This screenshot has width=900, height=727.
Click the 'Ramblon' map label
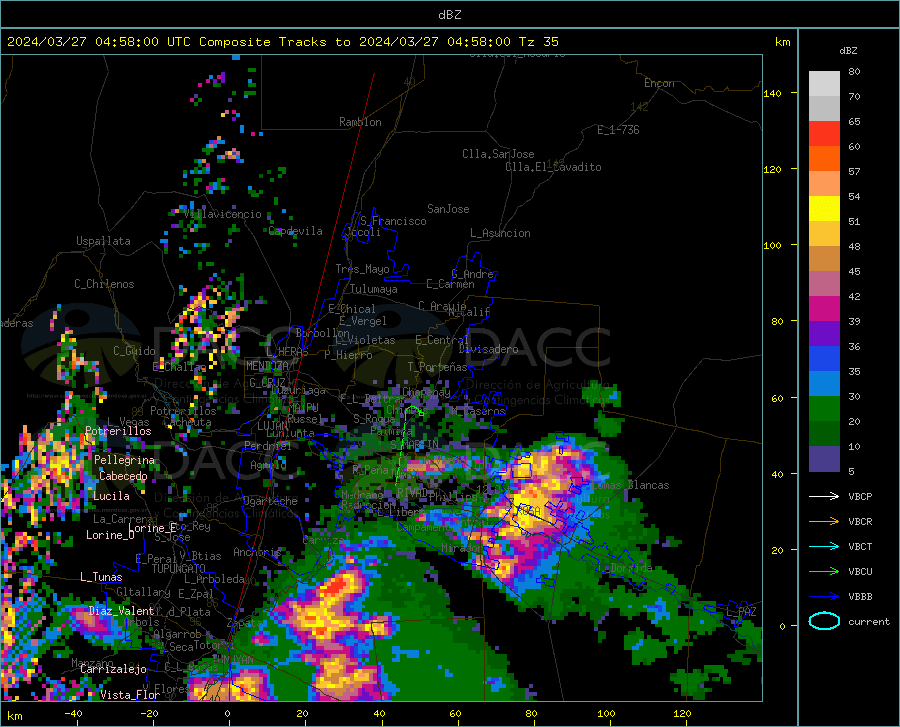click(360, 122)
